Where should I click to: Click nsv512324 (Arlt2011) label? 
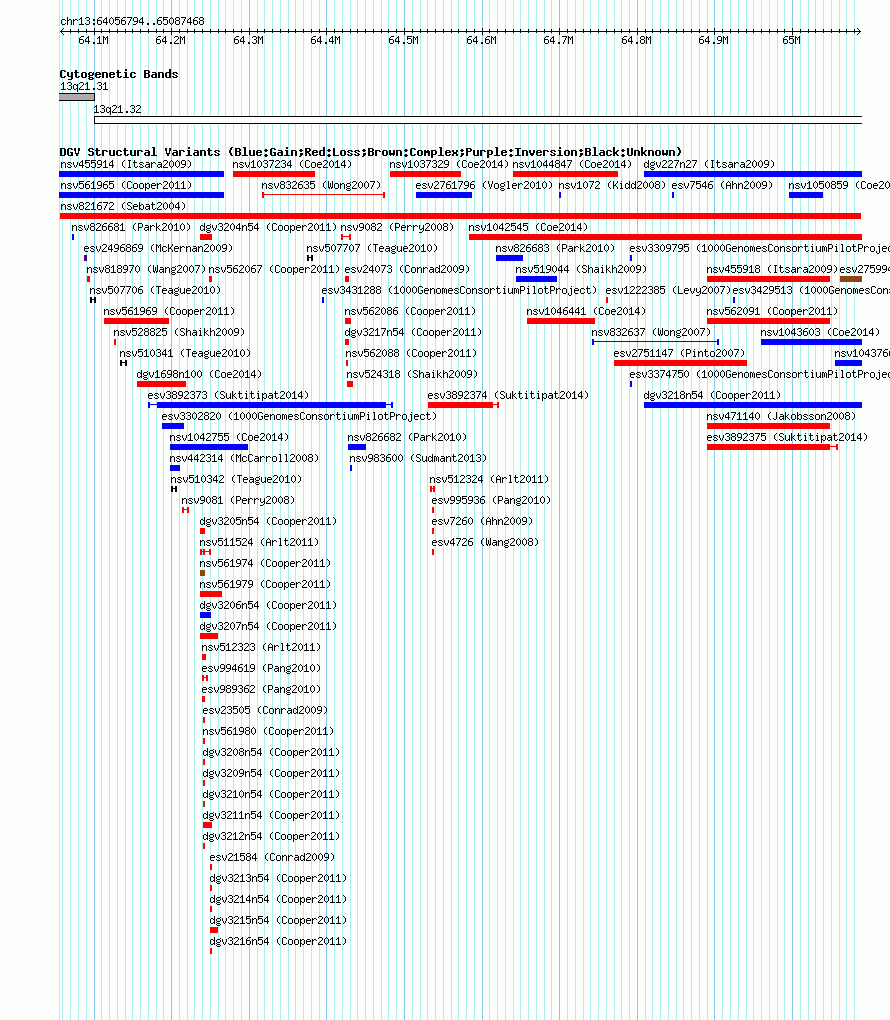pyautogui.click(x=489, y=479)
